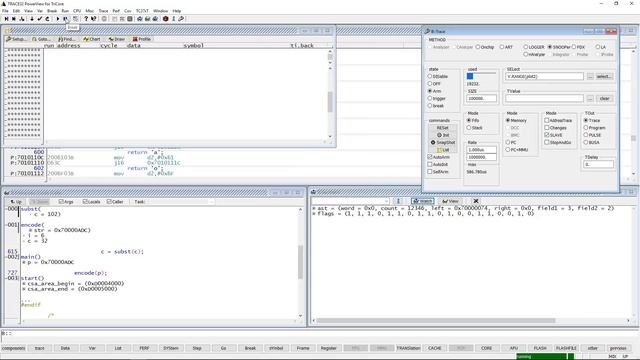Open the Break menu
Viewport: 640px width, 360px height.
(x=52, y=11)
